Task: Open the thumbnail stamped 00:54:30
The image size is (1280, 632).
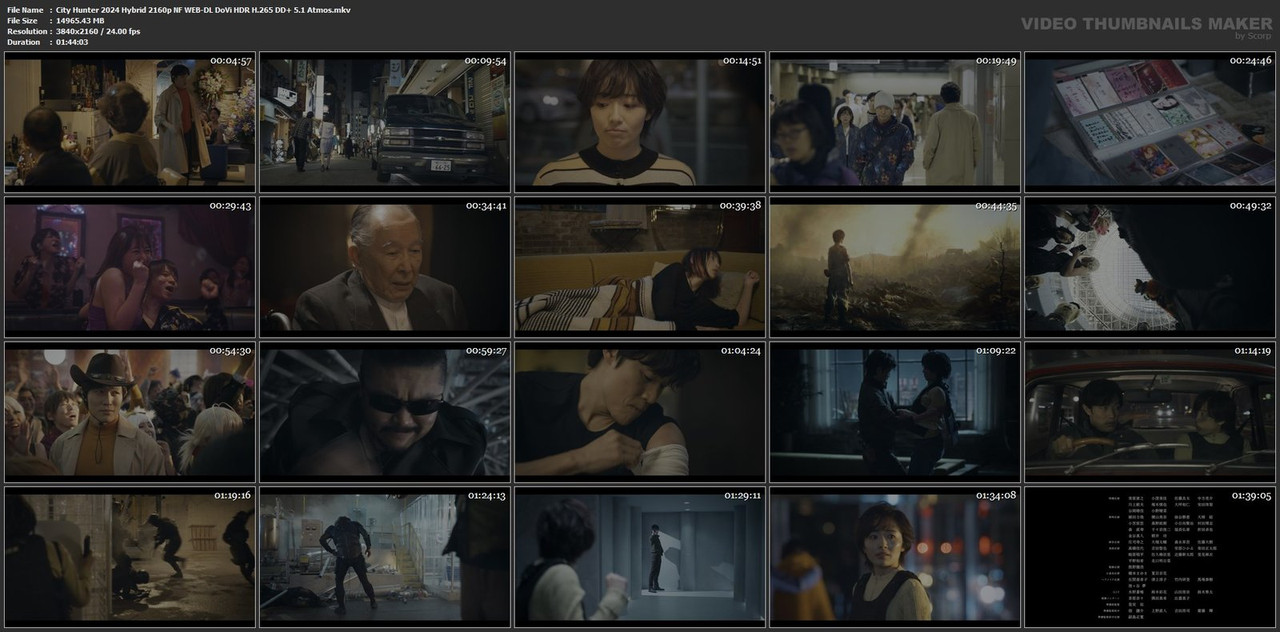Action: (130, 411)
